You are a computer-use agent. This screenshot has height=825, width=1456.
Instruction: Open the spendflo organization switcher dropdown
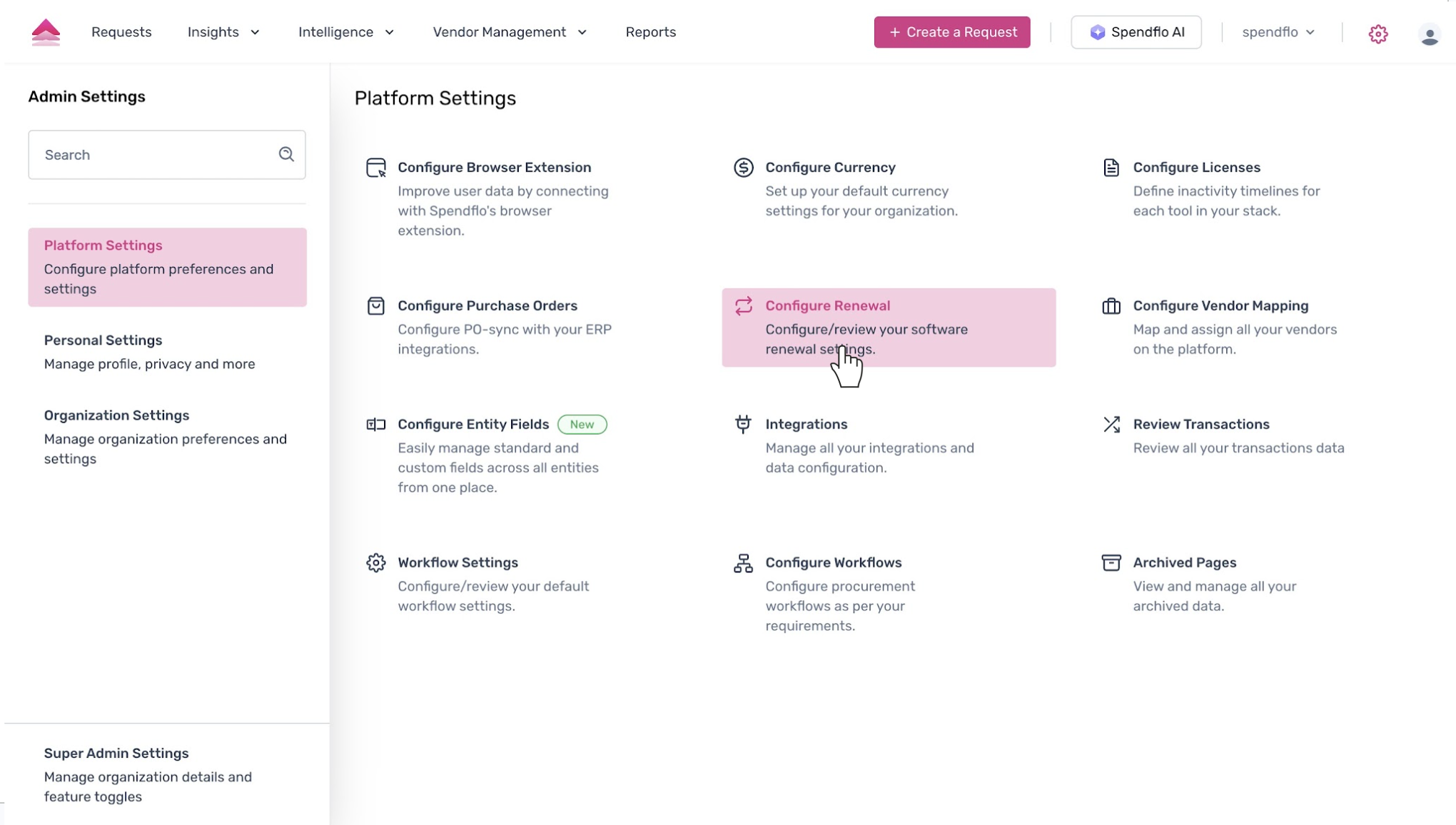1278,32
